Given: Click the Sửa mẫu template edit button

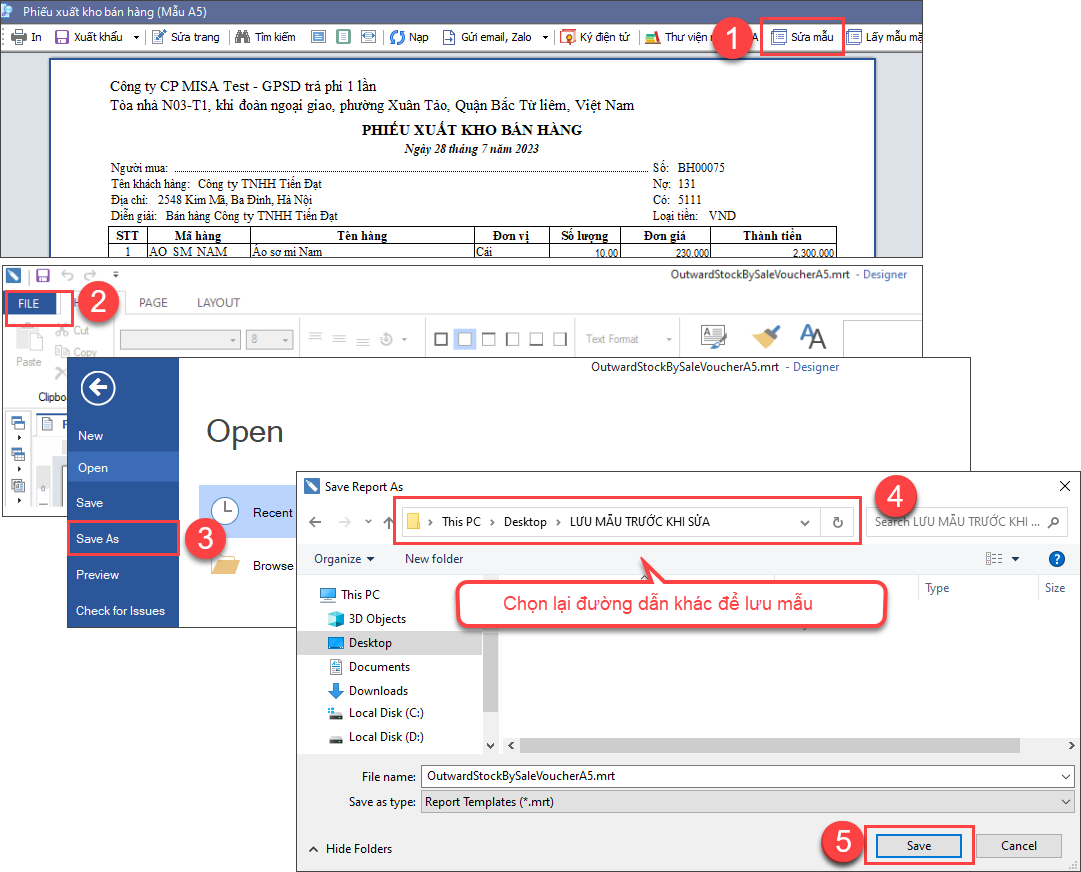Looking at the screenshot, I should [802, 37].
